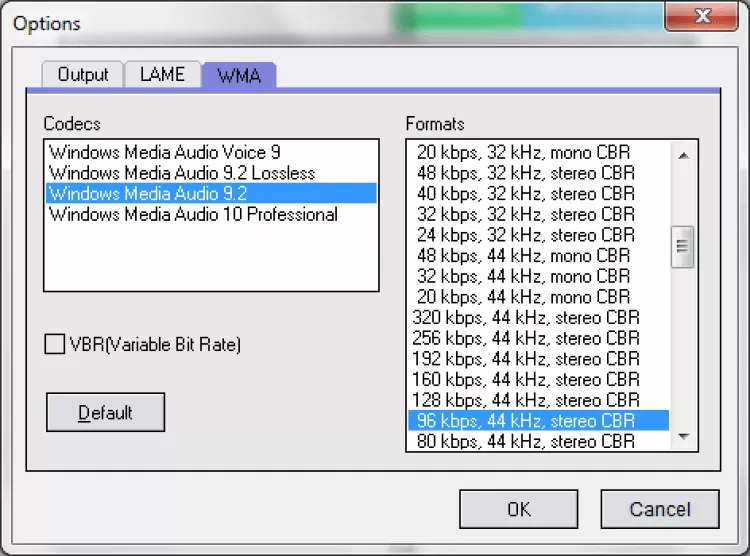
Task: Select 320 kbps, 44 kHz, stereo CBR format
Action: pyautogui.click(x=526, y=317)
